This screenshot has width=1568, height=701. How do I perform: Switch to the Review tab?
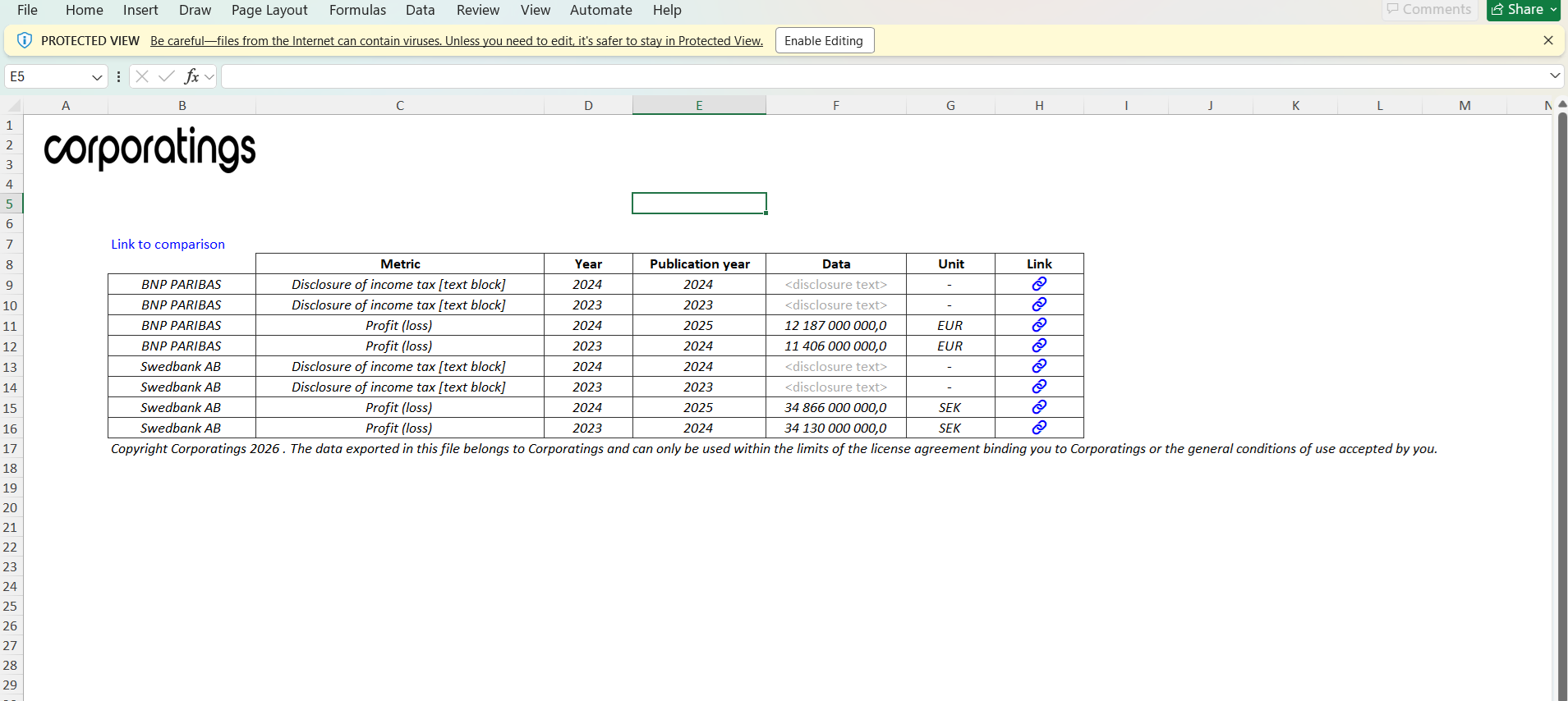[x=478, y=10]
